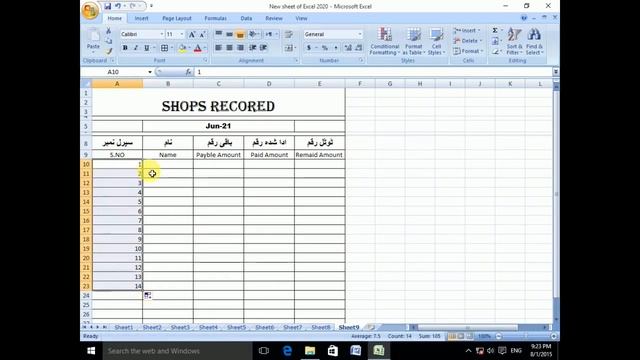Open the Data ribbon tab
This screenshot has width=640, height=360.
pyautogui.click(x=246, y=18)
